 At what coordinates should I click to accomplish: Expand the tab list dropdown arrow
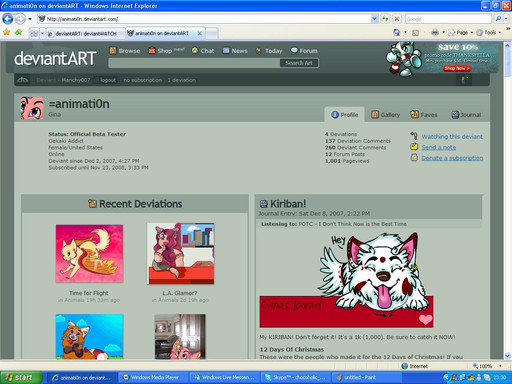(42, 33)
